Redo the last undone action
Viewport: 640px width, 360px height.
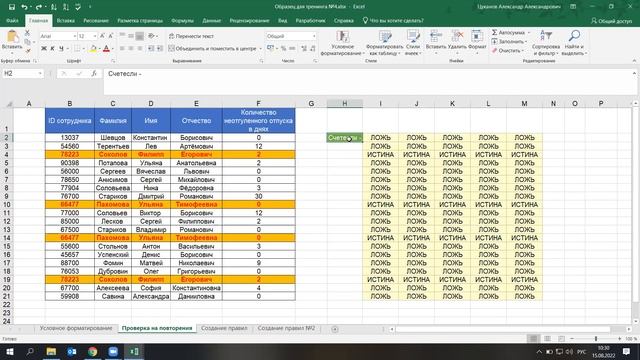(38, 7)
